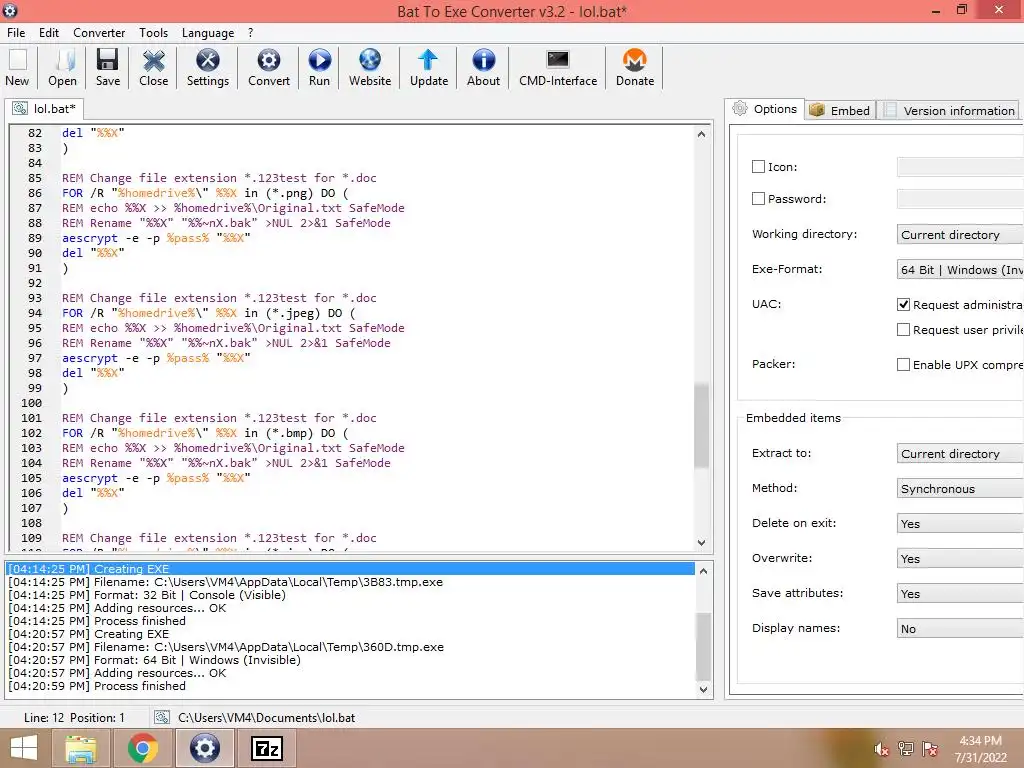
Task: Open the ? help menu
Action: point(250,33)
